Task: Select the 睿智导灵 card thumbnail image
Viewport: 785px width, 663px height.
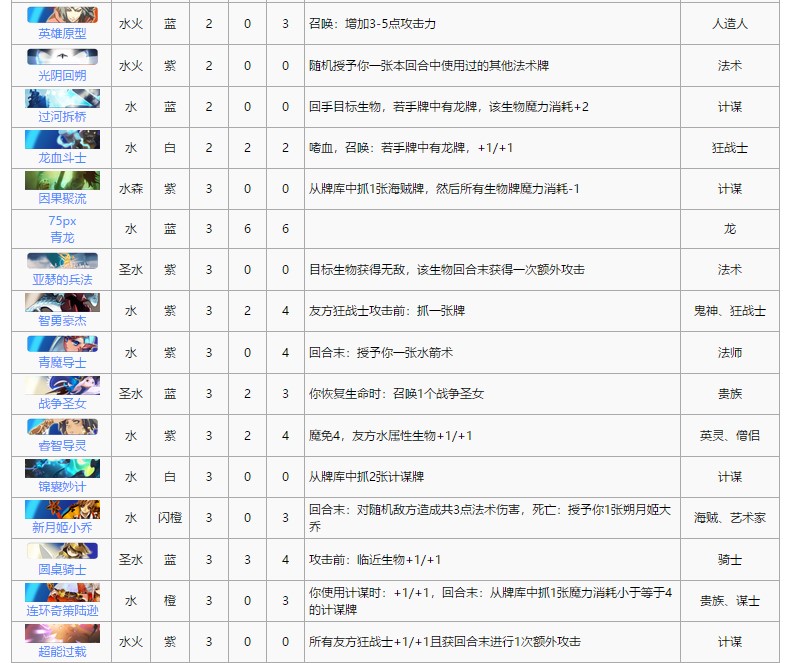Action: tap(62, 426)
